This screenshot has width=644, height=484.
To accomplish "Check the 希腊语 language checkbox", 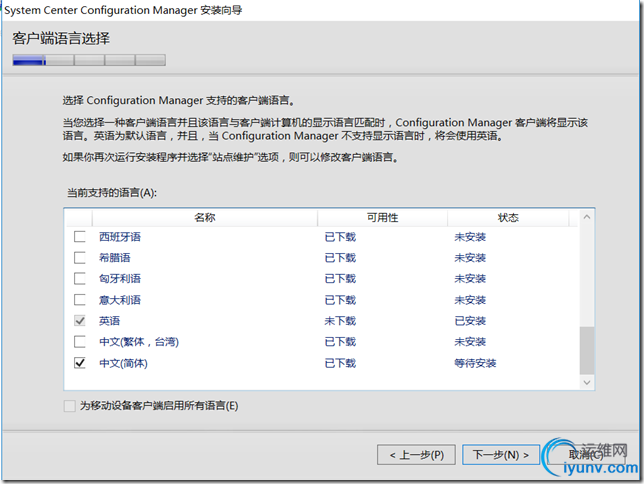I will point(80,258).
